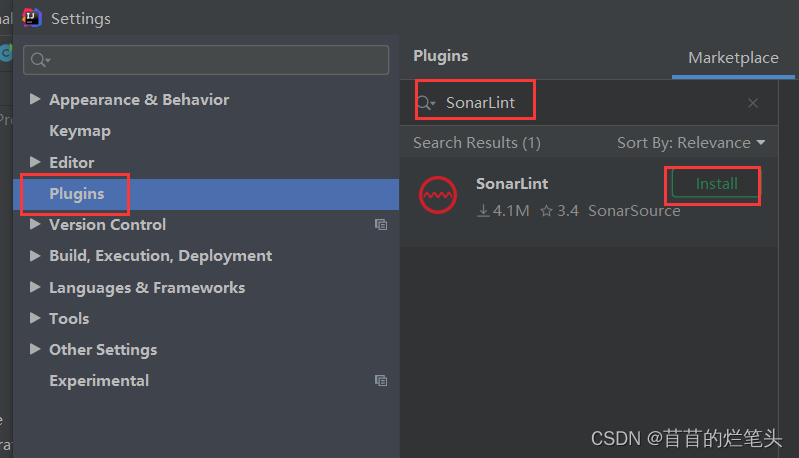Open Tools settings label
The width and height of the screenshot is (799, 458).
[69, 319]
